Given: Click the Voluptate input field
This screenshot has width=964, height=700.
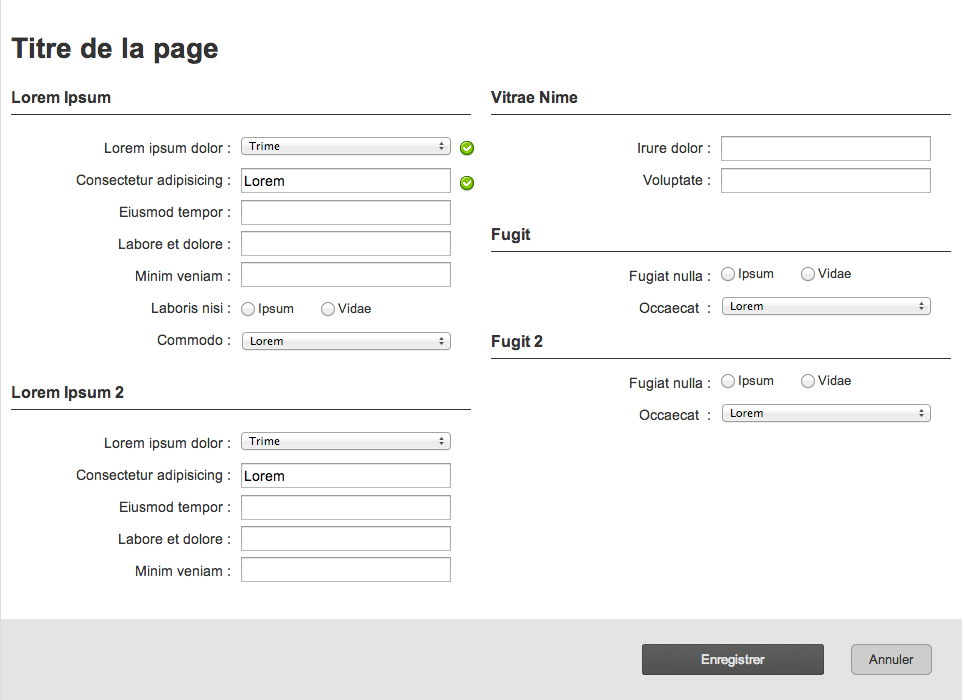Looking at the screenshot, I should tap(825, 180).
